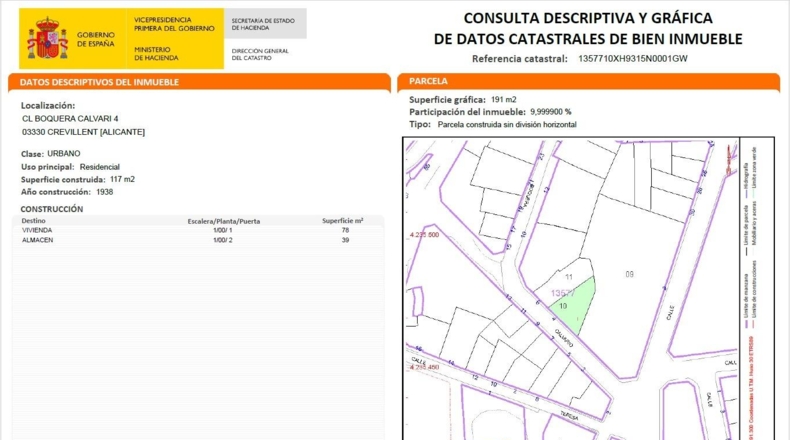This screenshot has height=440, width=790.
Task: Click 'DIRECCIÓN GENERAL DEL CATASTRO' text
Action: (x=260, y=54)
